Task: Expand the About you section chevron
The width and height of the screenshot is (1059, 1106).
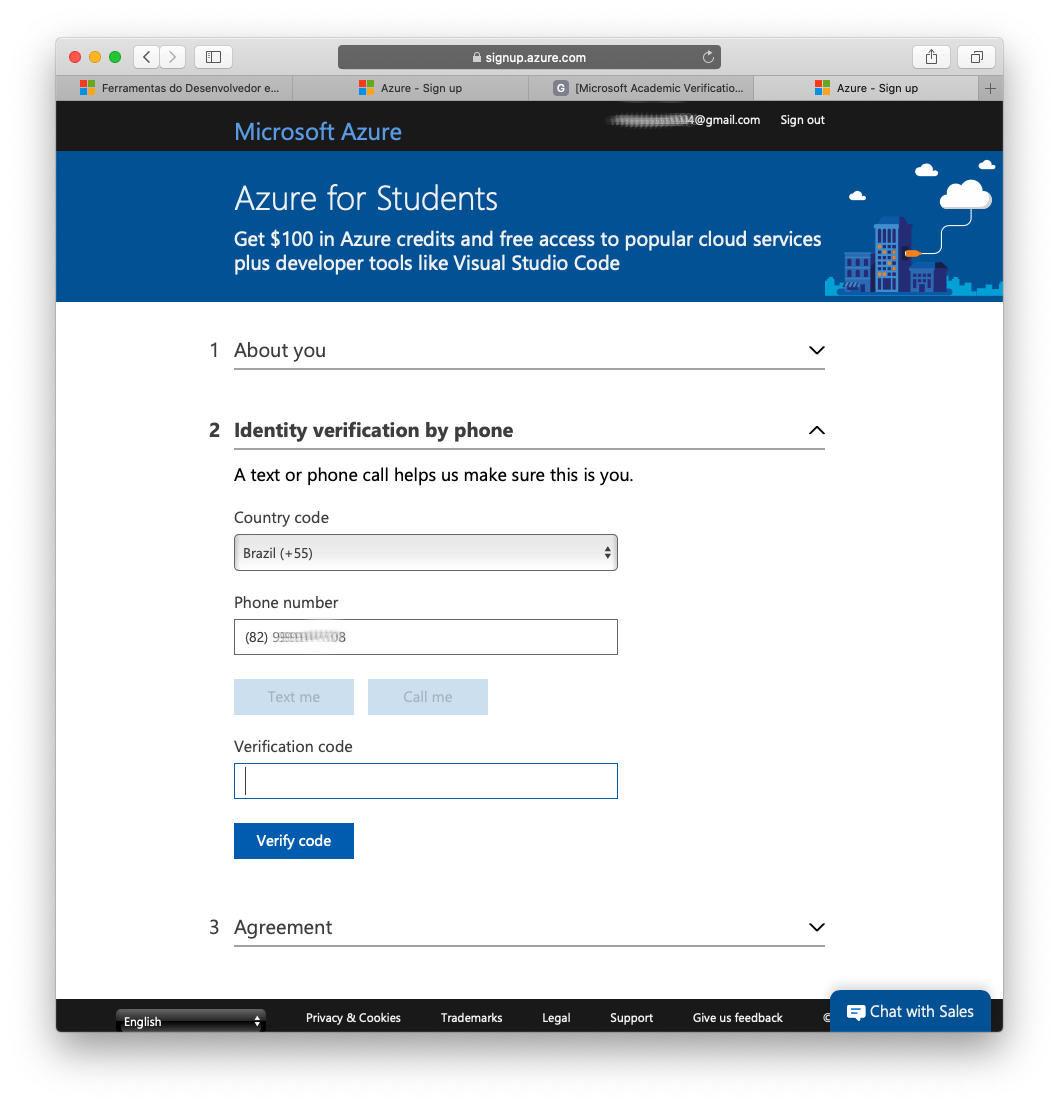Action: click(816, 351)
